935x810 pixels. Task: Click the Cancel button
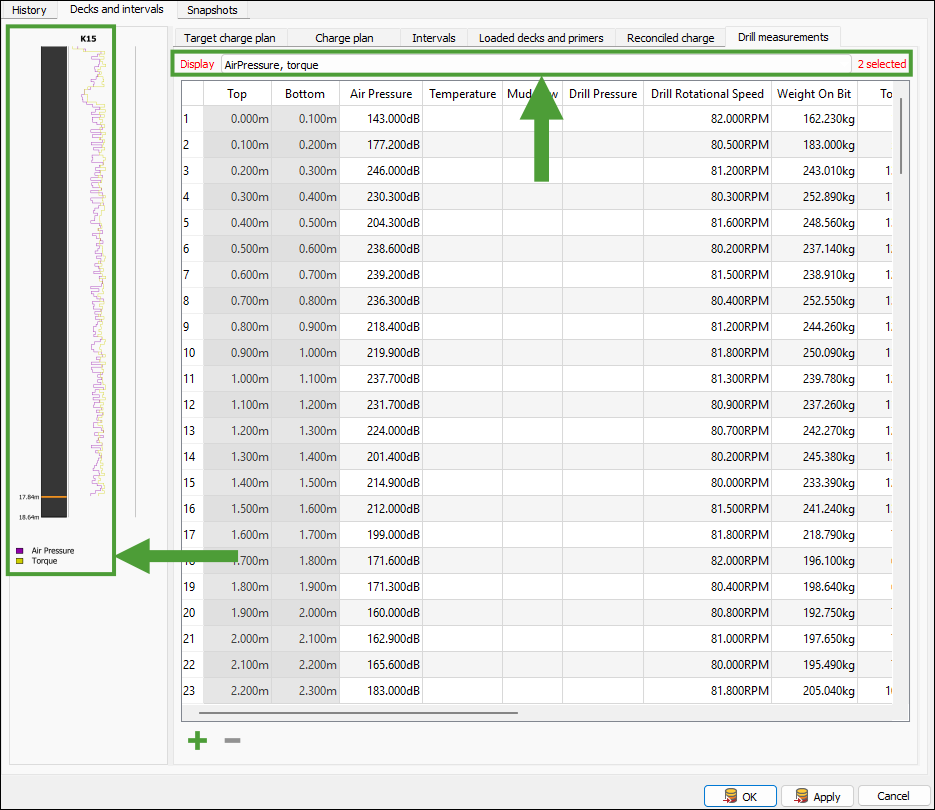coord(893,796)
